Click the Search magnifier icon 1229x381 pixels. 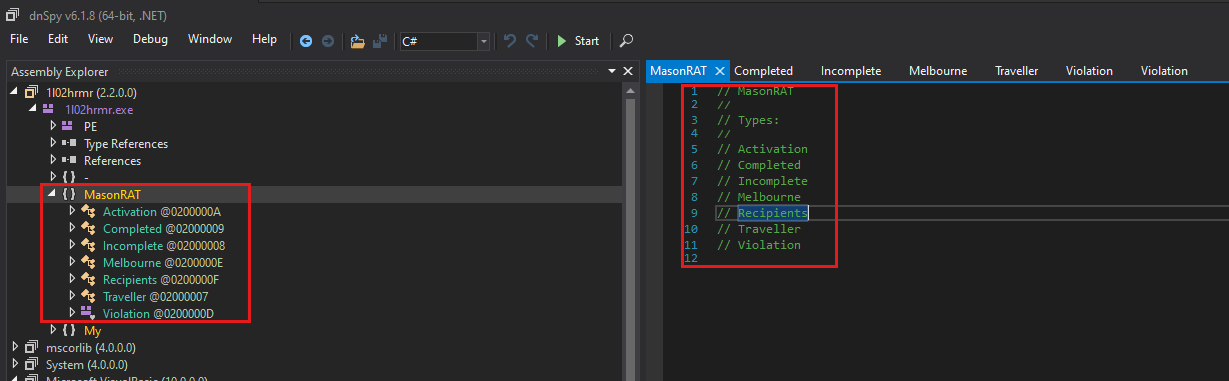click(626, 41)
